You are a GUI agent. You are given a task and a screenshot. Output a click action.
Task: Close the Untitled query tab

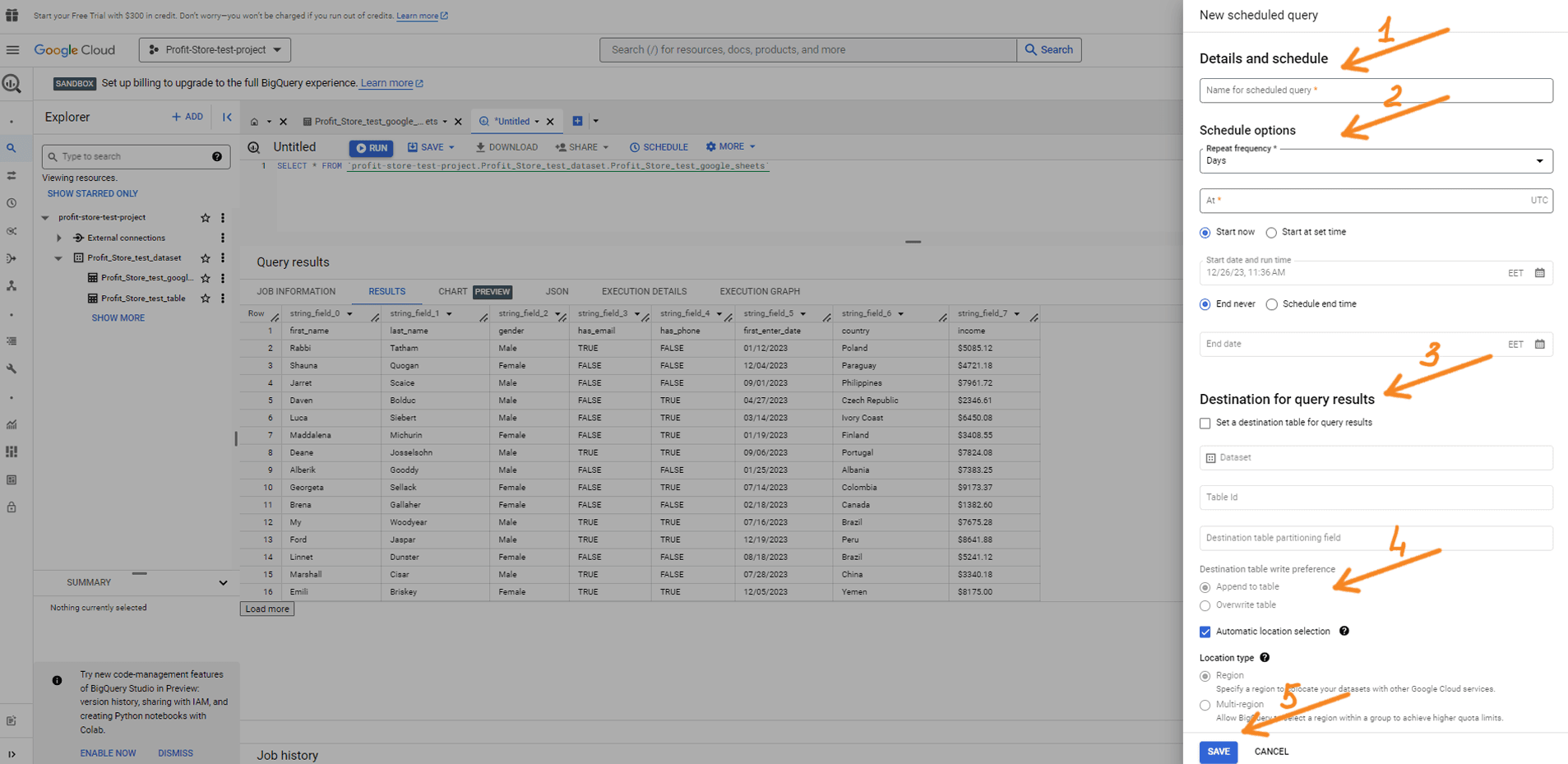click(x=550, y=122)
